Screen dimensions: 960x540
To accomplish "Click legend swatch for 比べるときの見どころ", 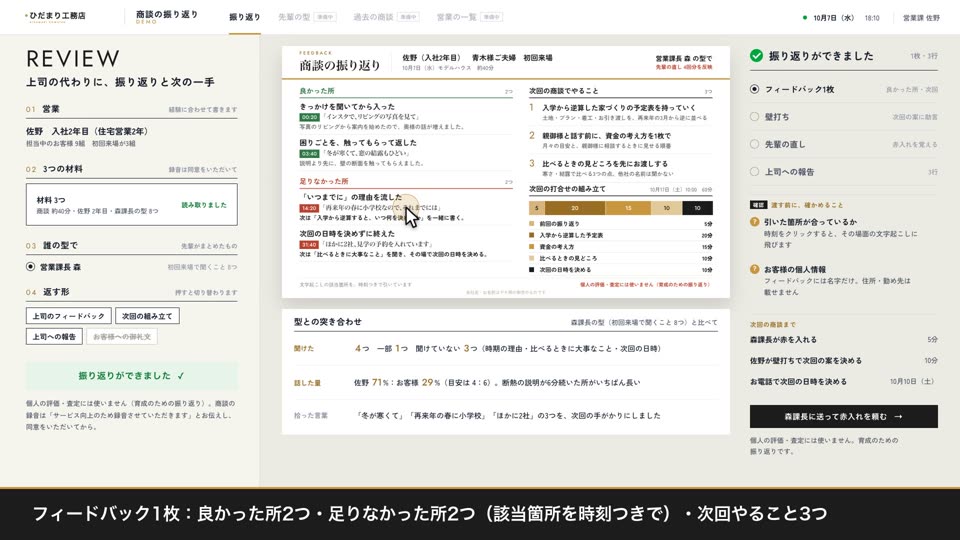I will click(x=531, y=258).
